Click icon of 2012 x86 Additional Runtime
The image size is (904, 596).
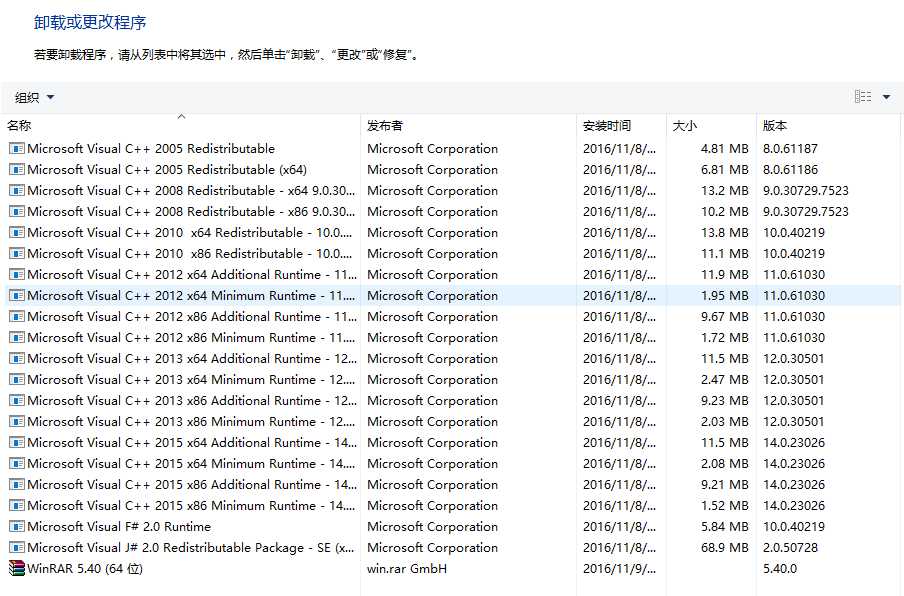17,317
